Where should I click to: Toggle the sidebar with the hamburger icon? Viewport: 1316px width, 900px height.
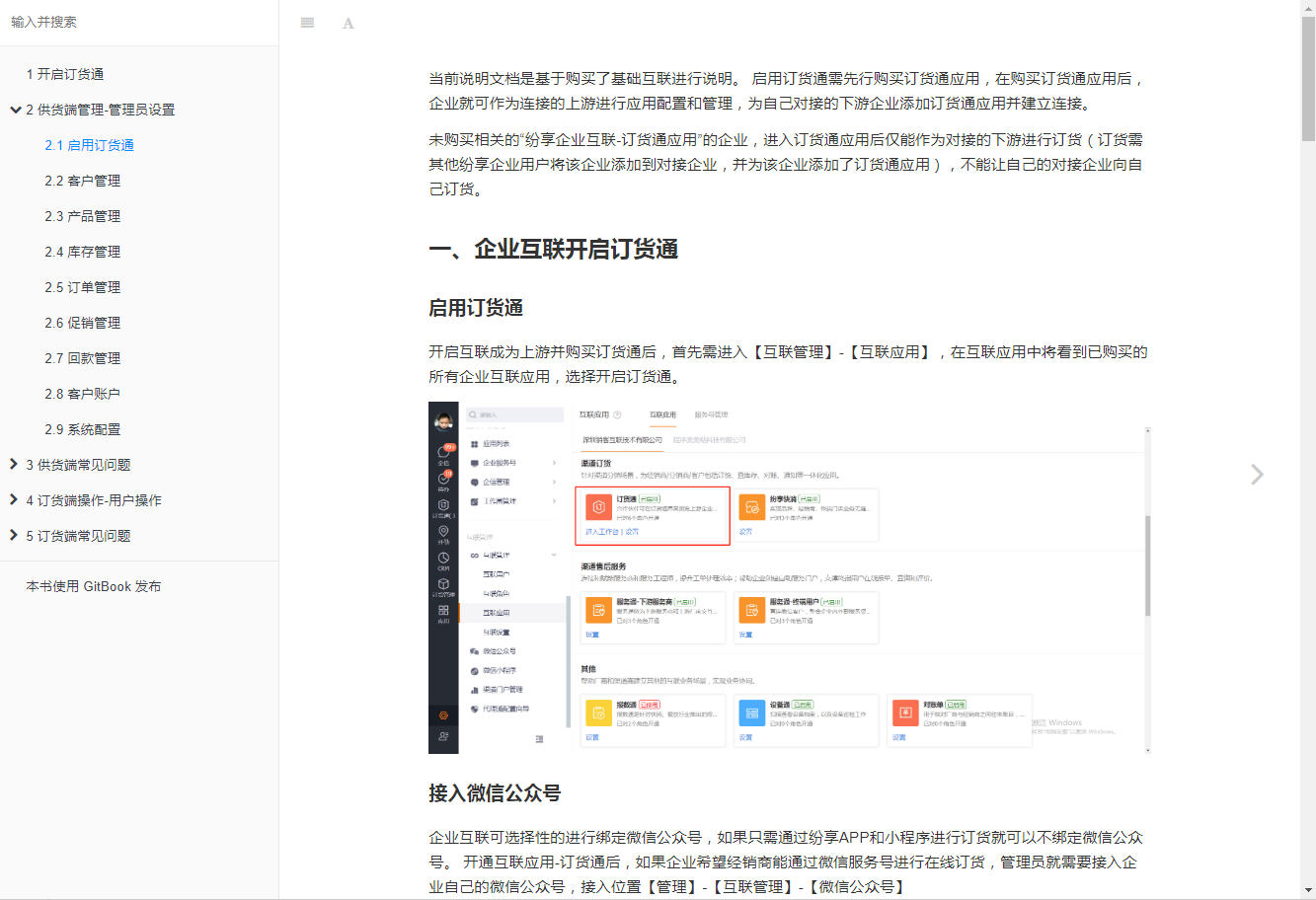307,23
